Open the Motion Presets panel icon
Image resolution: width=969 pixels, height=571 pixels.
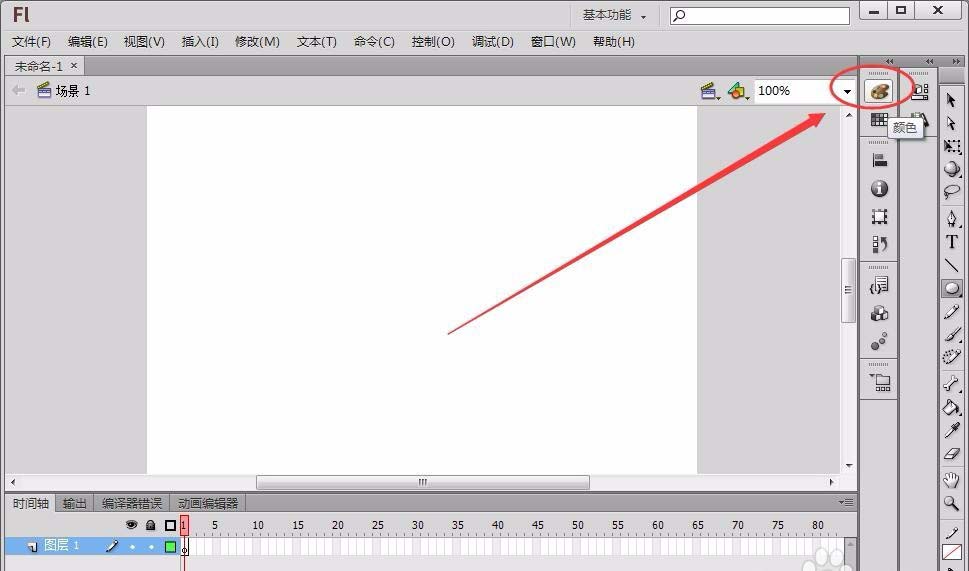pyautogui.click(x=879, y=341)
